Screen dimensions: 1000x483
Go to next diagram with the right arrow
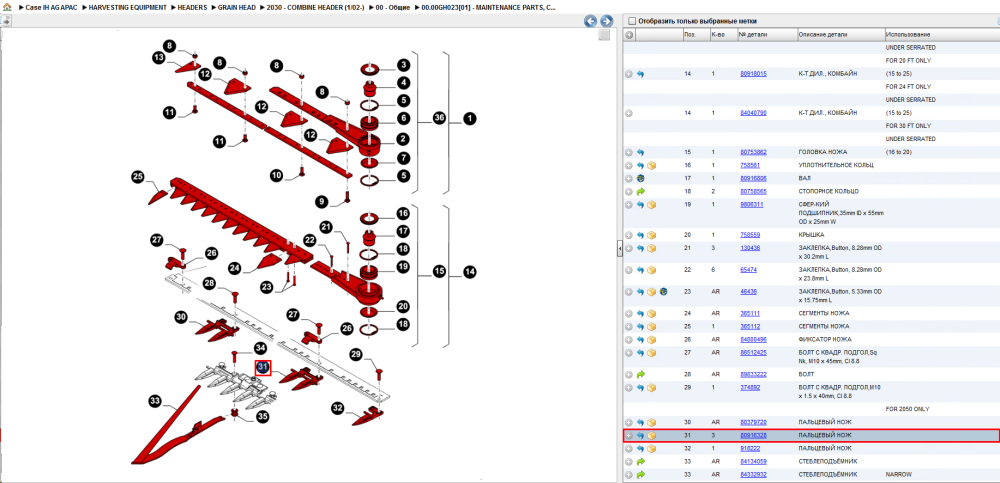607,21
